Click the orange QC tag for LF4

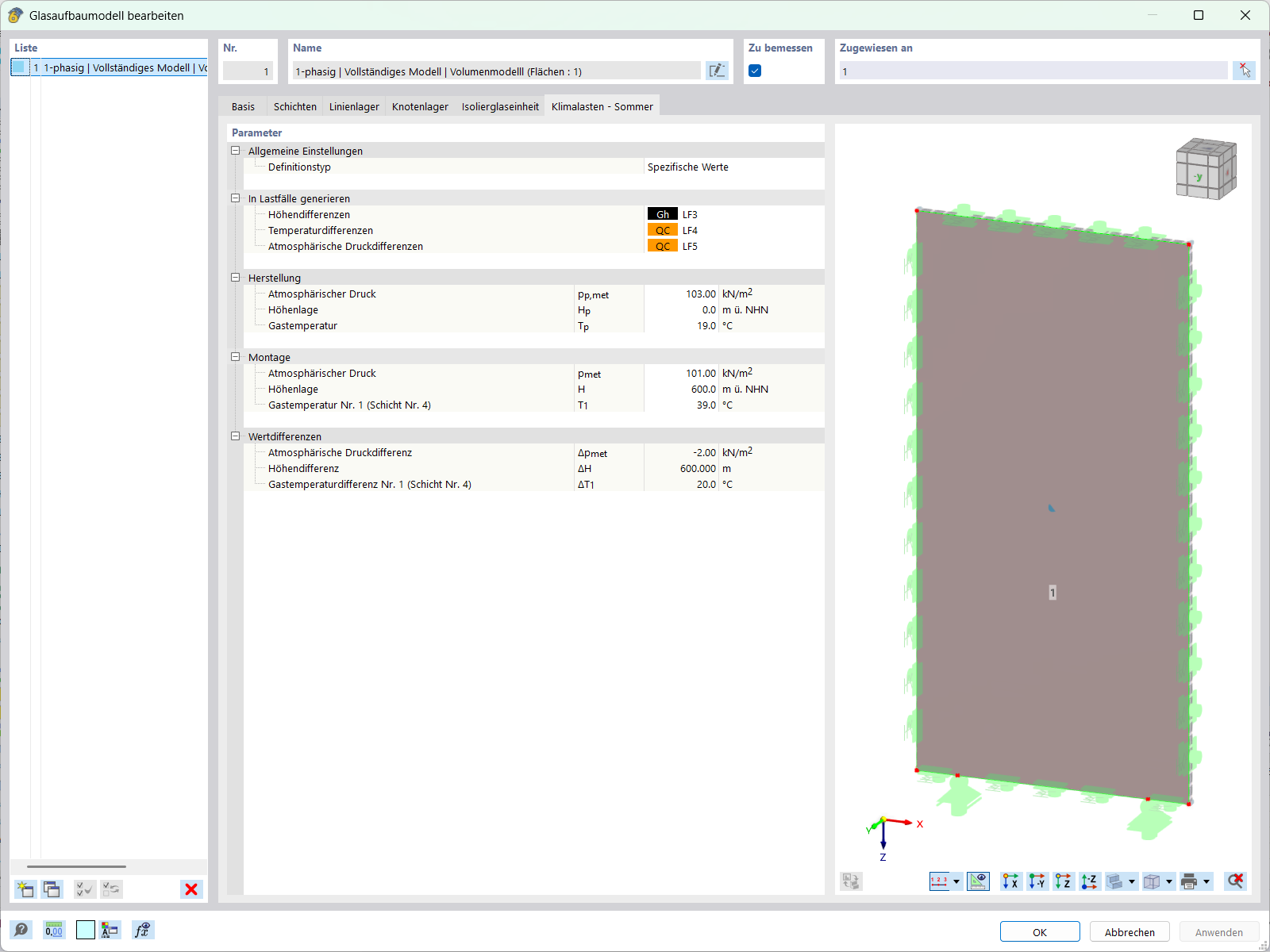663,230
